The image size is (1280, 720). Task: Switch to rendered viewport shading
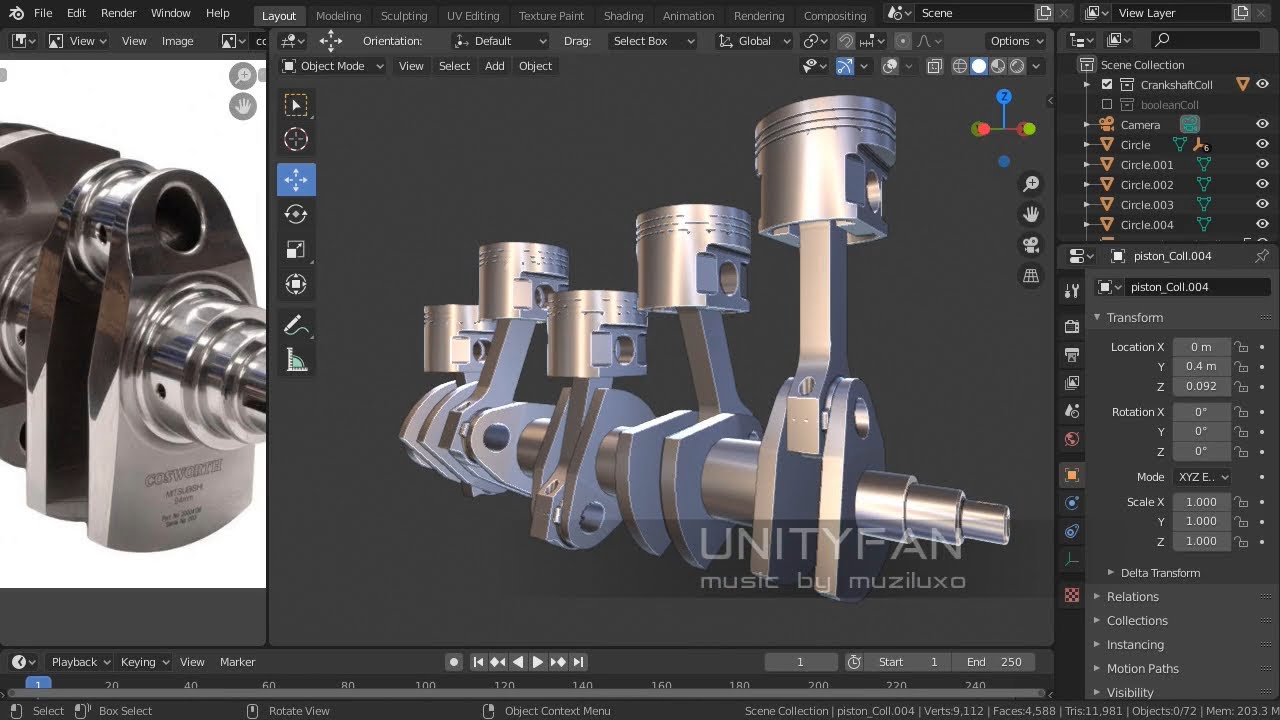click(1017, 66)
